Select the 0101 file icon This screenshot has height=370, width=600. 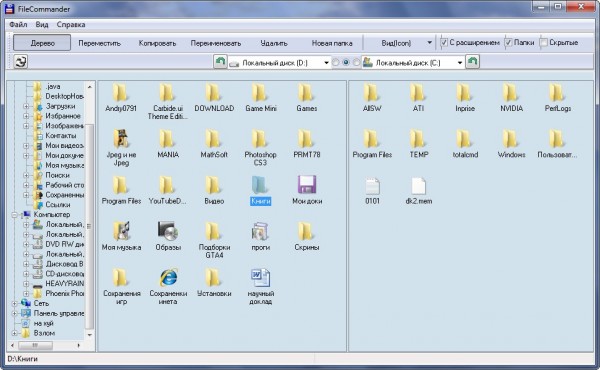[x=372, y=186]
